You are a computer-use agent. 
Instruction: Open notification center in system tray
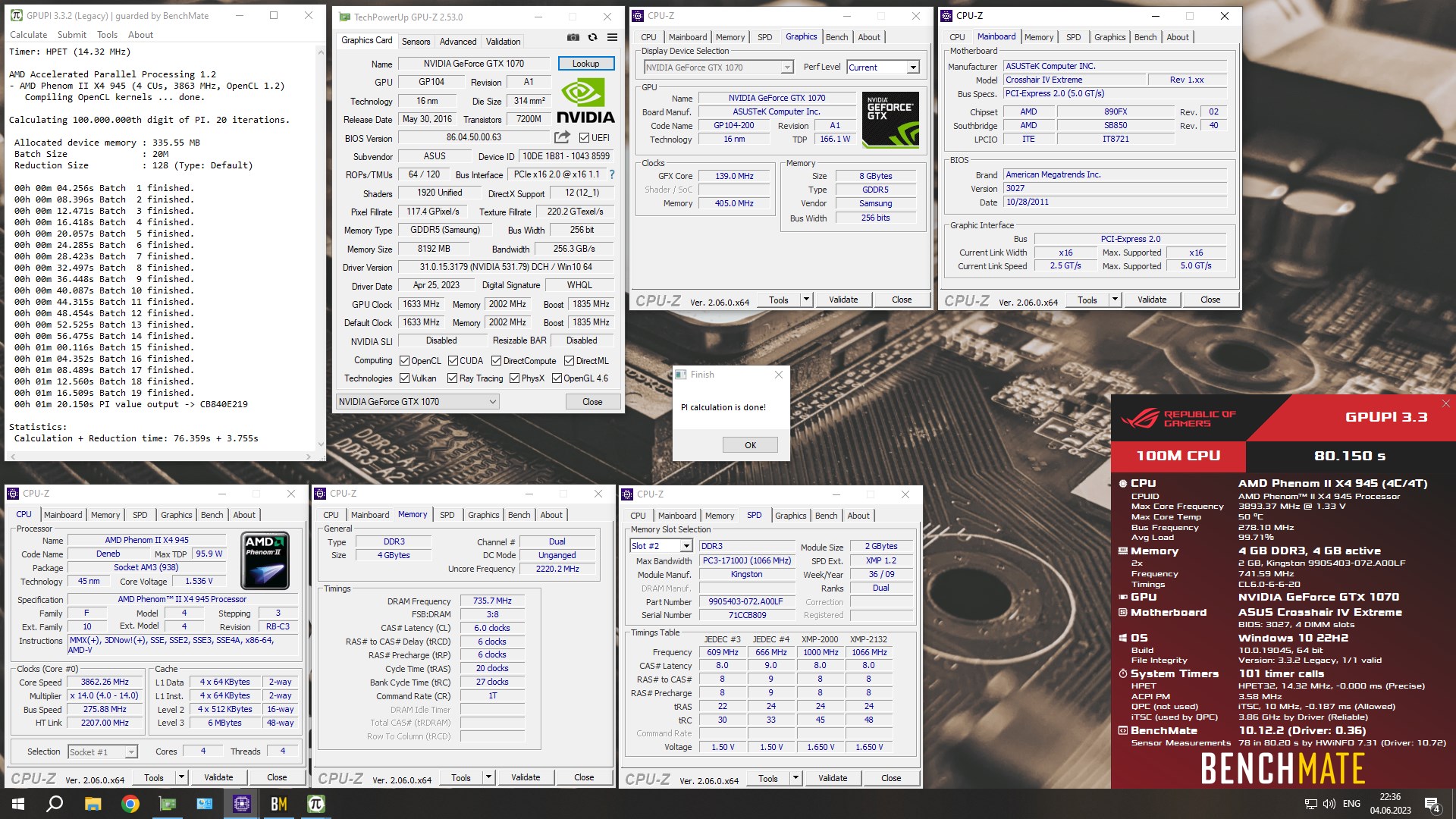click(x=1432, y=804)
